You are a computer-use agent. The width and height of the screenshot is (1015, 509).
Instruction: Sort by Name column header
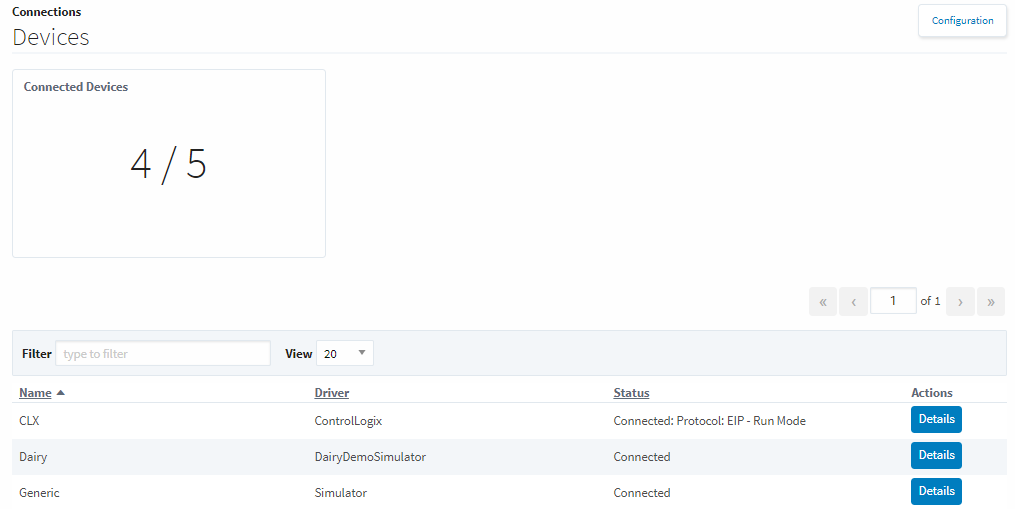tap(35, 392)
